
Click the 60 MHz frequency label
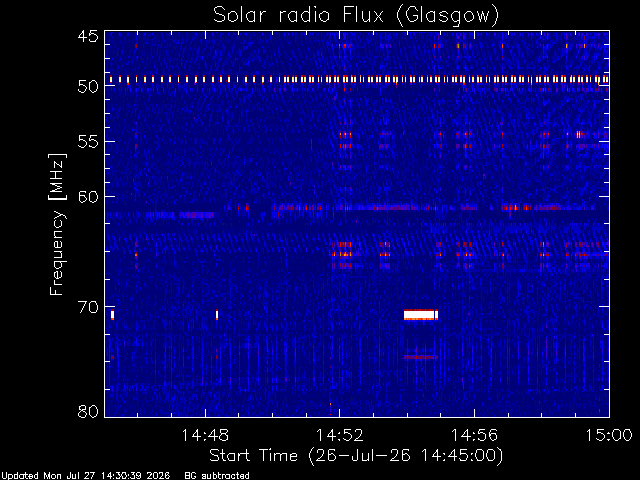point(88,197)
